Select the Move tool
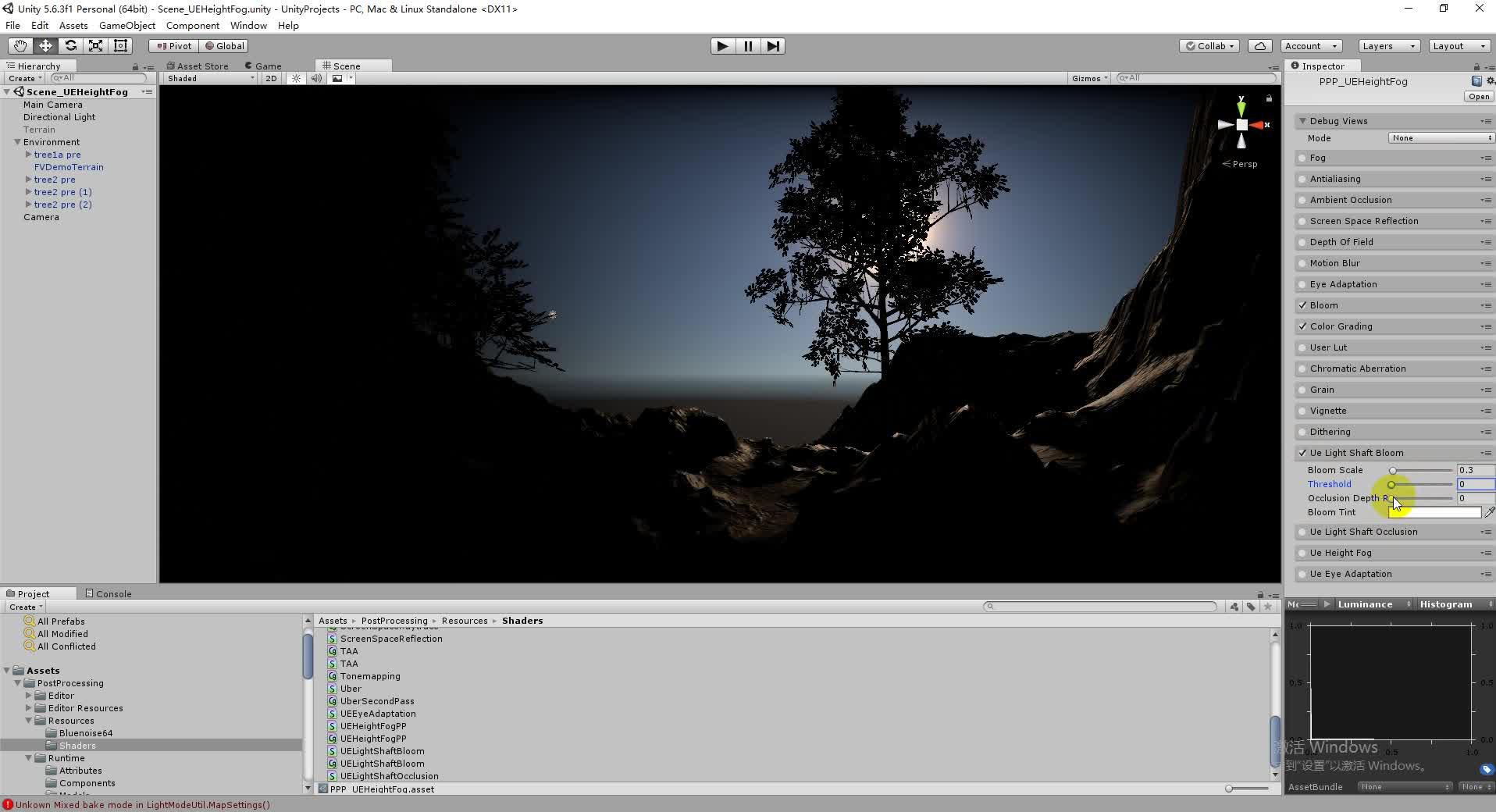The width and height of the screenshot is (1496, 812). click(x=45, y=45)
